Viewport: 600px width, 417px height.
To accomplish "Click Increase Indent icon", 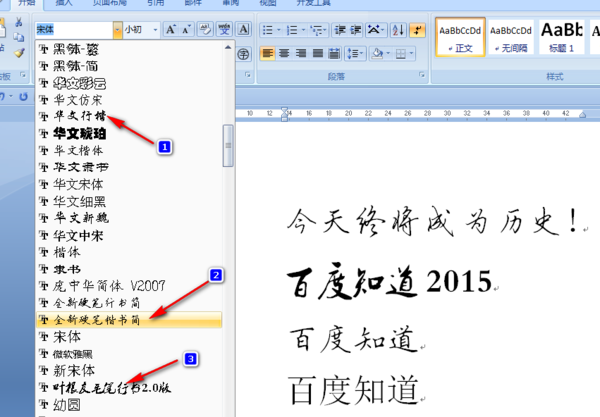I will pos(355,30).
